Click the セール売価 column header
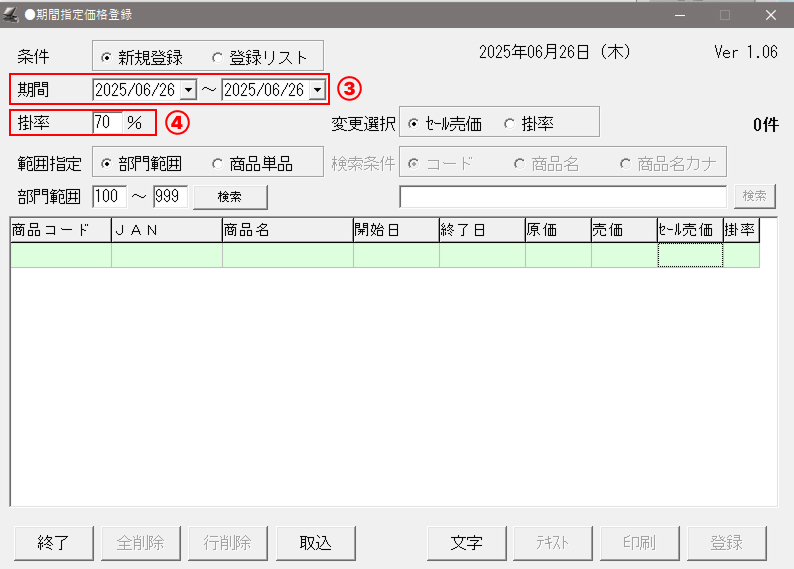 689,230
